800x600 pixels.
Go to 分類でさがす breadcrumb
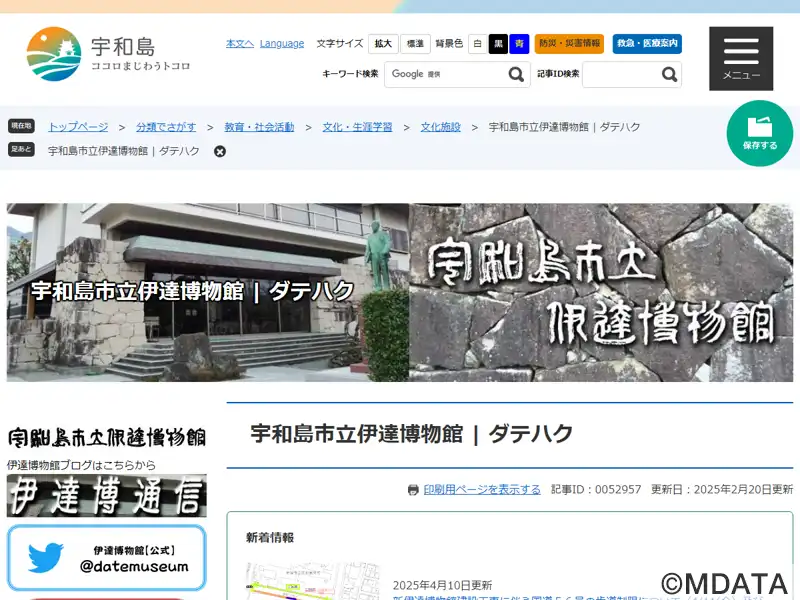pos(166,127)
